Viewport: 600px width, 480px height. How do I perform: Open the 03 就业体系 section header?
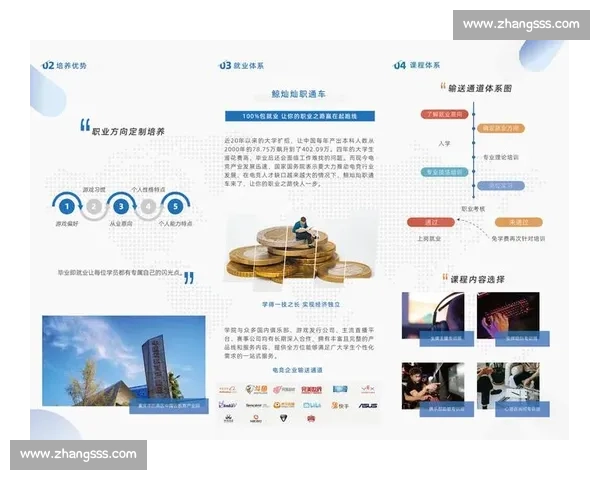pos(242,65)
